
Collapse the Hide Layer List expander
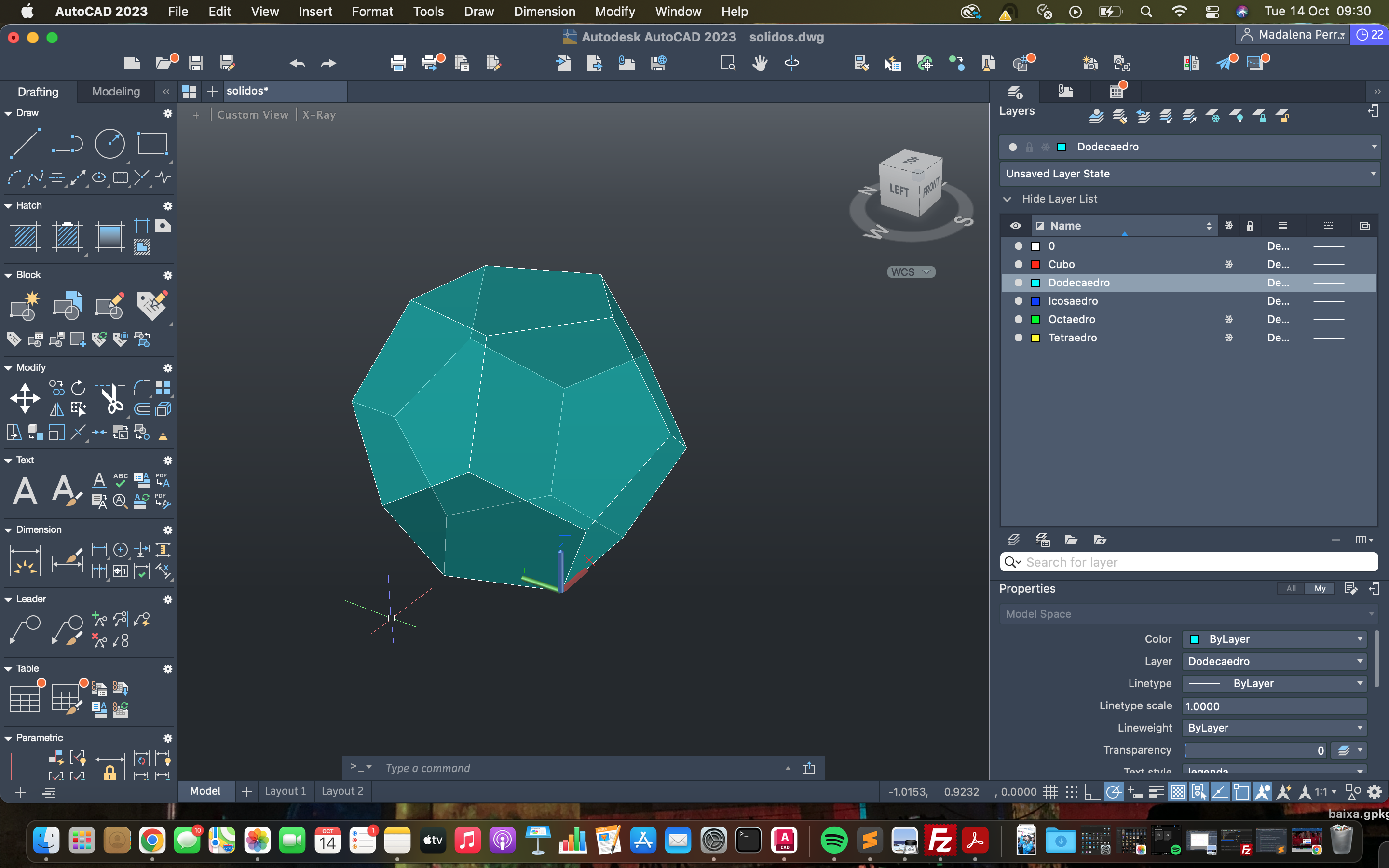coord(1008,199)
